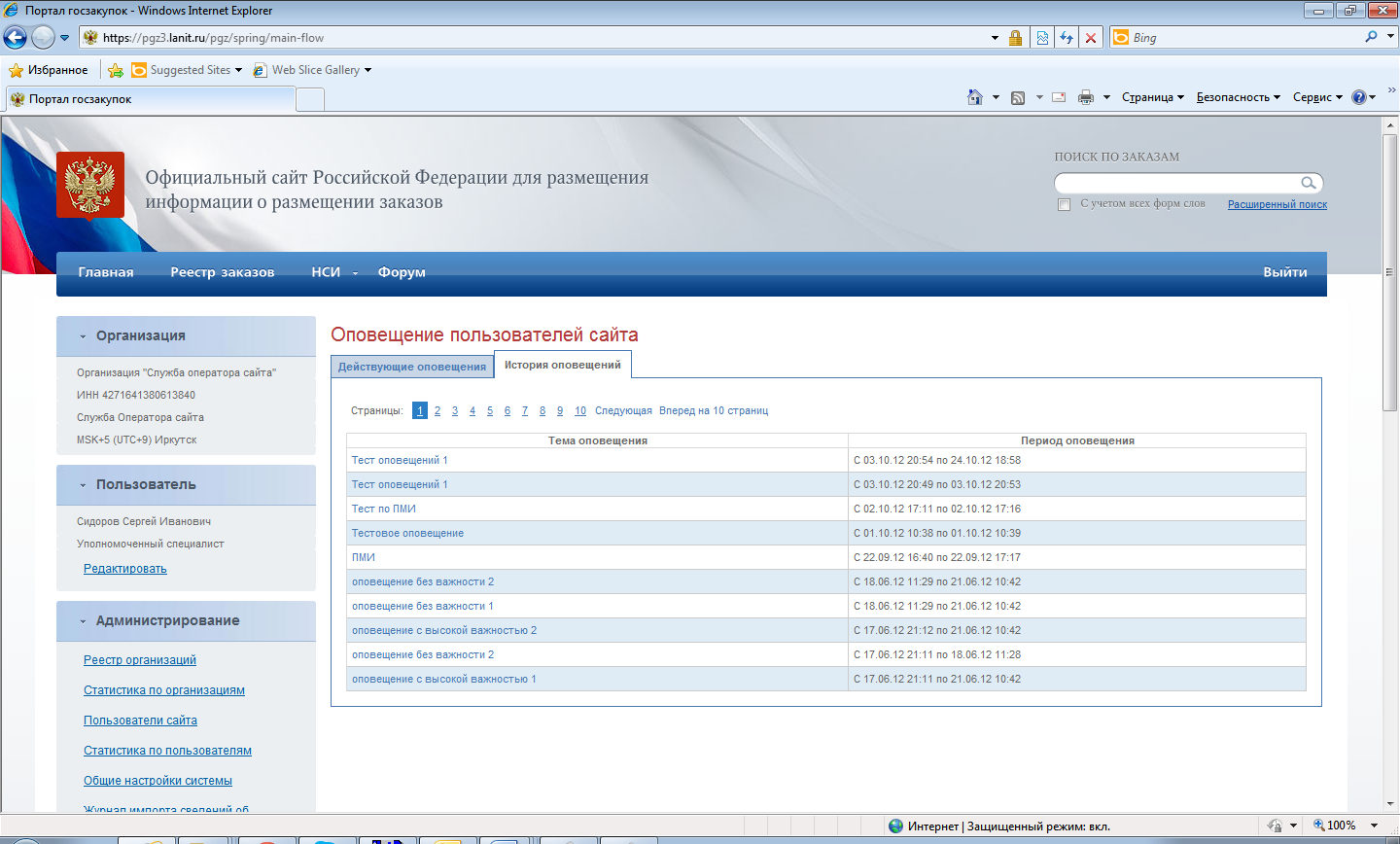The height and width of the screenshot is (844, 1400).
Task: Click the browser address bar URL
Action: point(213,38)
